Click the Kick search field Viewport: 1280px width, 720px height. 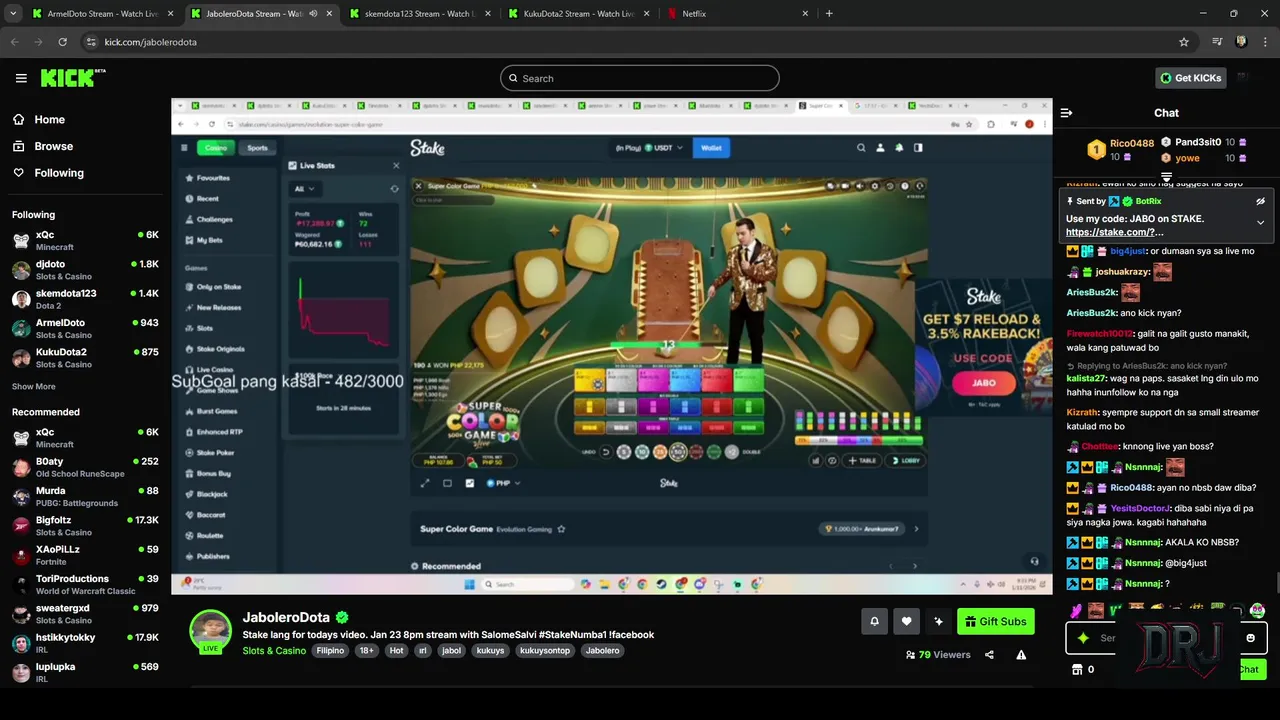[640, 78]
